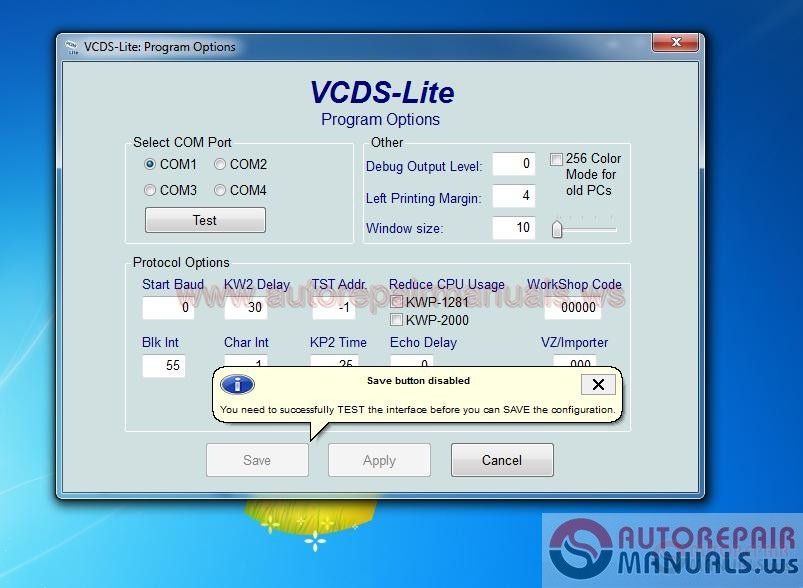Focus the VZ/Importer field
803x588 pixels.
(x=575, y=361)
